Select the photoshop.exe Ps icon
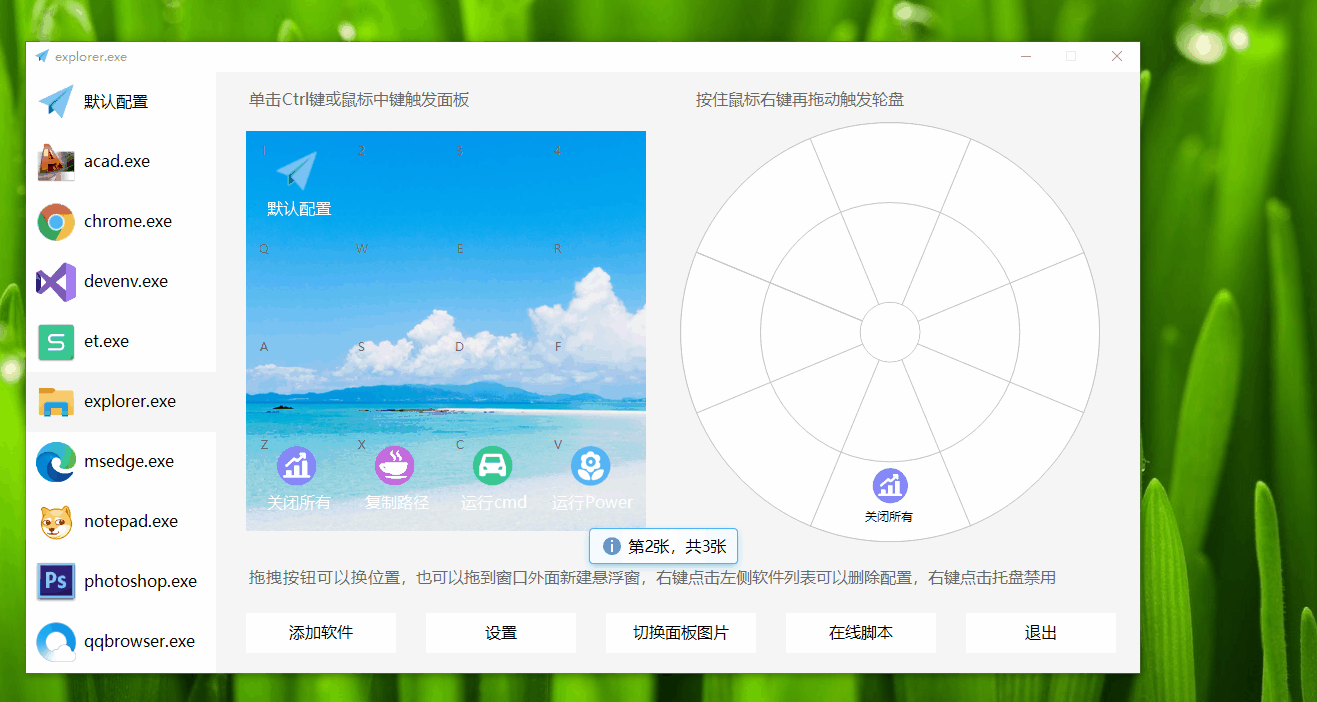 pyautogui.click(x=56, y=581)
